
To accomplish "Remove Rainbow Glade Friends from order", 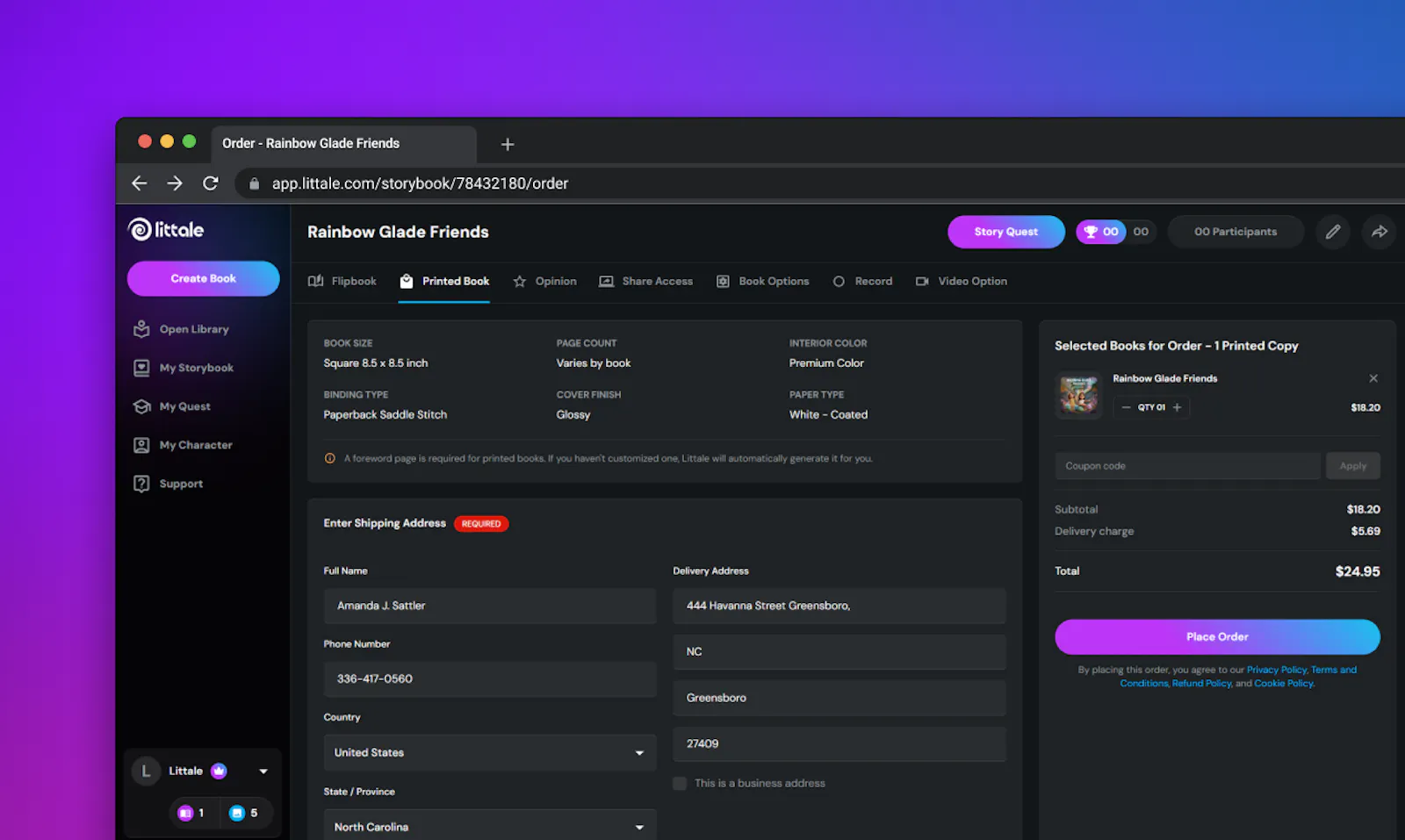I will point(1373,378).
